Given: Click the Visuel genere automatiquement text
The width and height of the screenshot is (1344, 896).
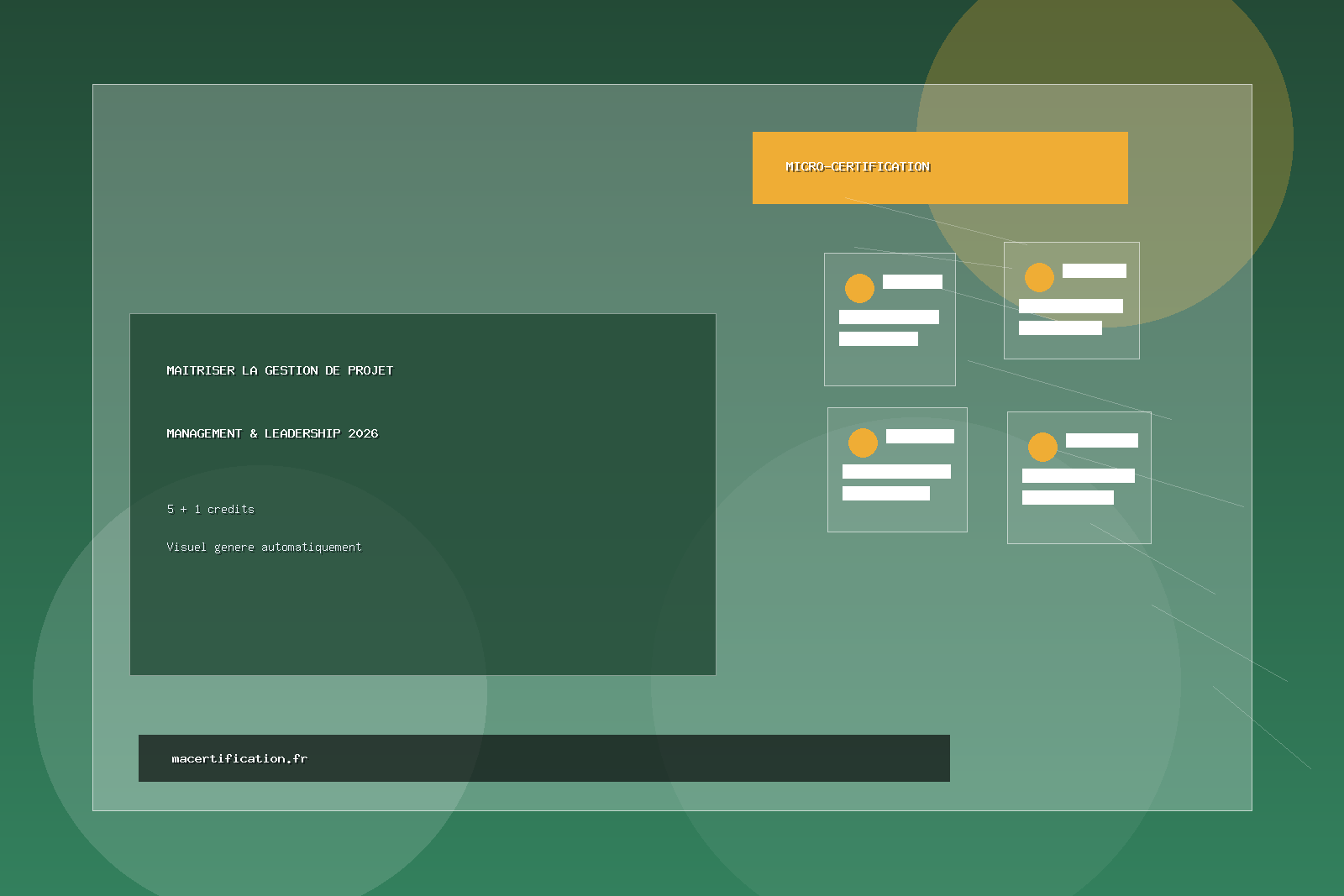Looking at the screenshot, I should point(264,547).
